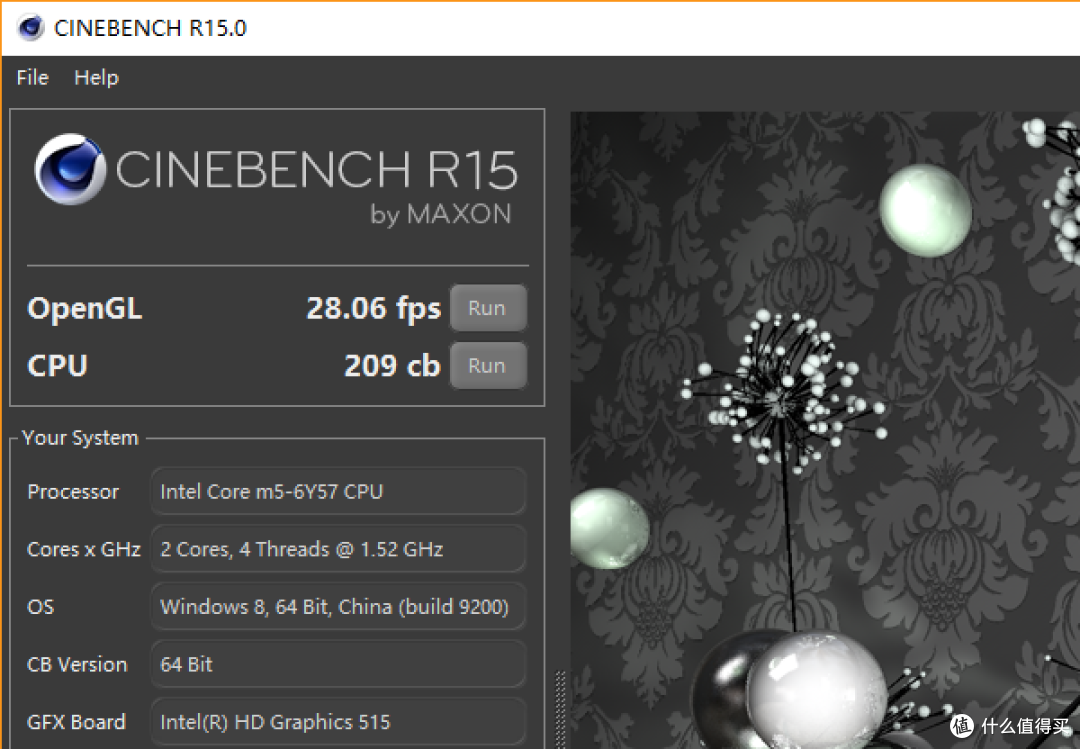This screenshot has height=749, width=1080.
Task: Click the rendered scene preview image
Action: (825, 430)
